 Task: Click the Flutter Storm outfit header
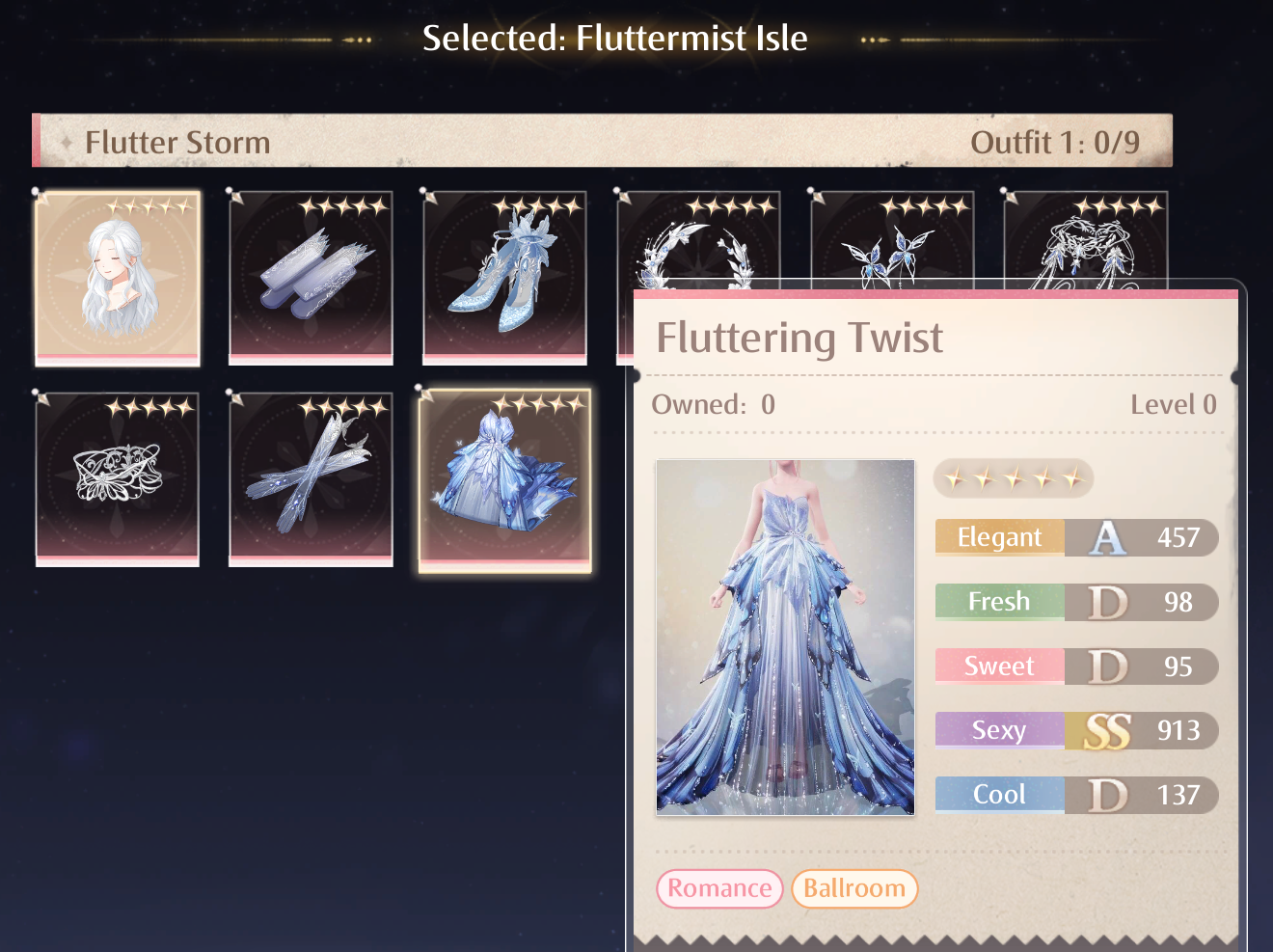(x=603, y=142)
